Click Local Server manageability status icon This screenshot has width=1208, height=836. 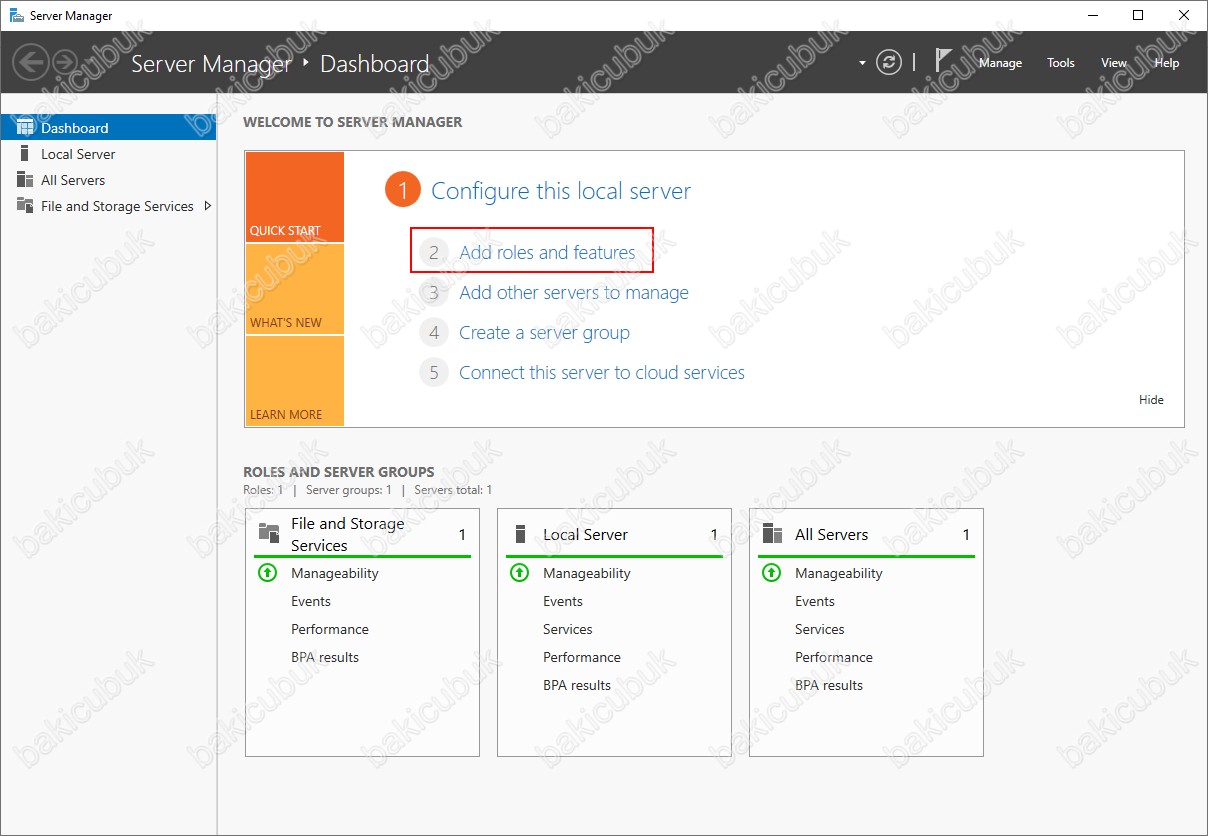[x=519, y=573]
